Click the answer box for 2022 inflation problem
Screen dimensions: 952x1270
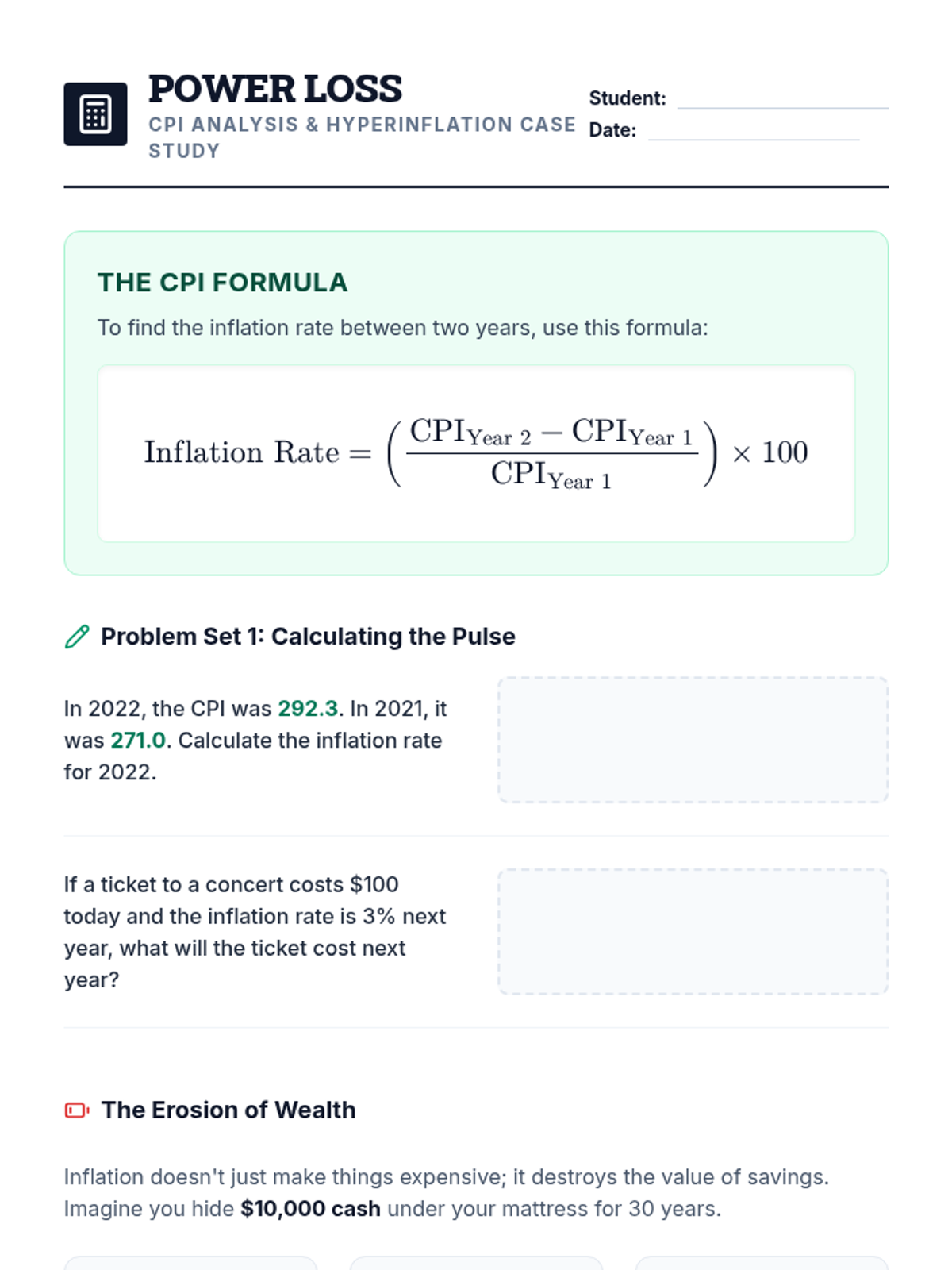click(693, 740)
